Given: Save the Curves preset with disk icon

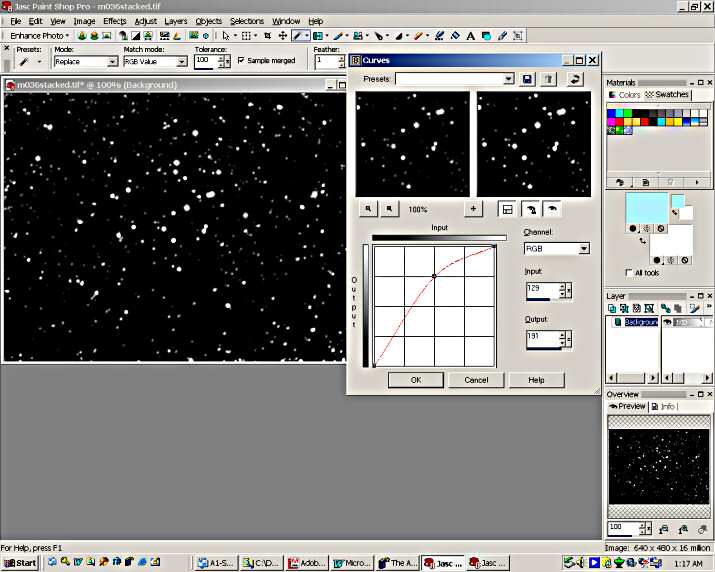Looking at the screenshot, I should coord(527,79).
